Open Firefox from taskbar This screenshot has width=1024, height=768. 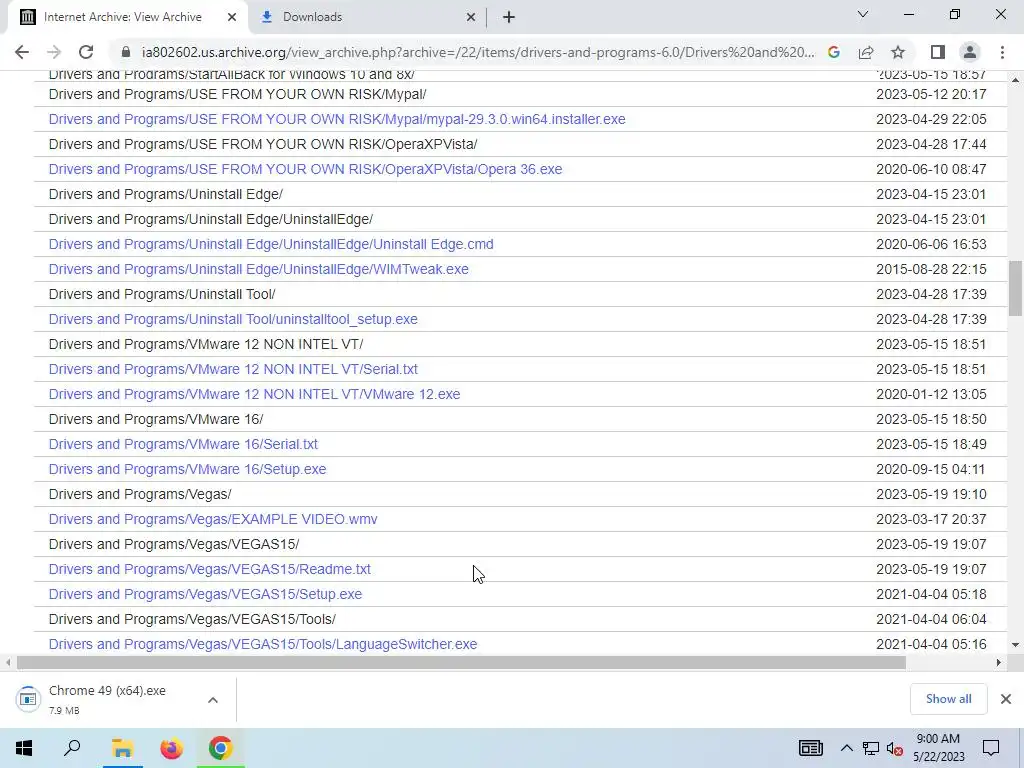(x=171, y=748)
